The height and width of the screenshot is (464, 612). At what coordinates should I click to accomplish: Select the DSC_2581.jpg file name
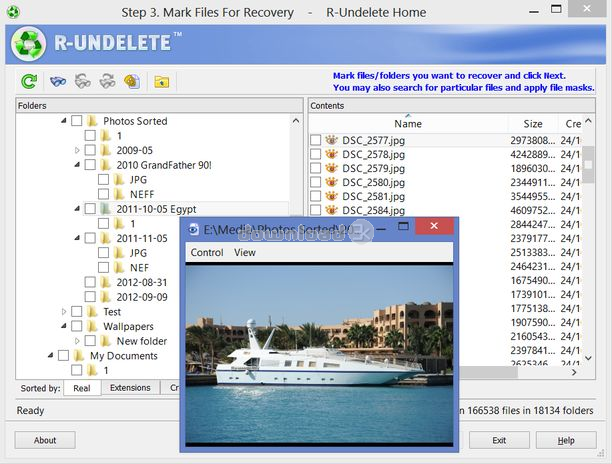tap(374, 196)
